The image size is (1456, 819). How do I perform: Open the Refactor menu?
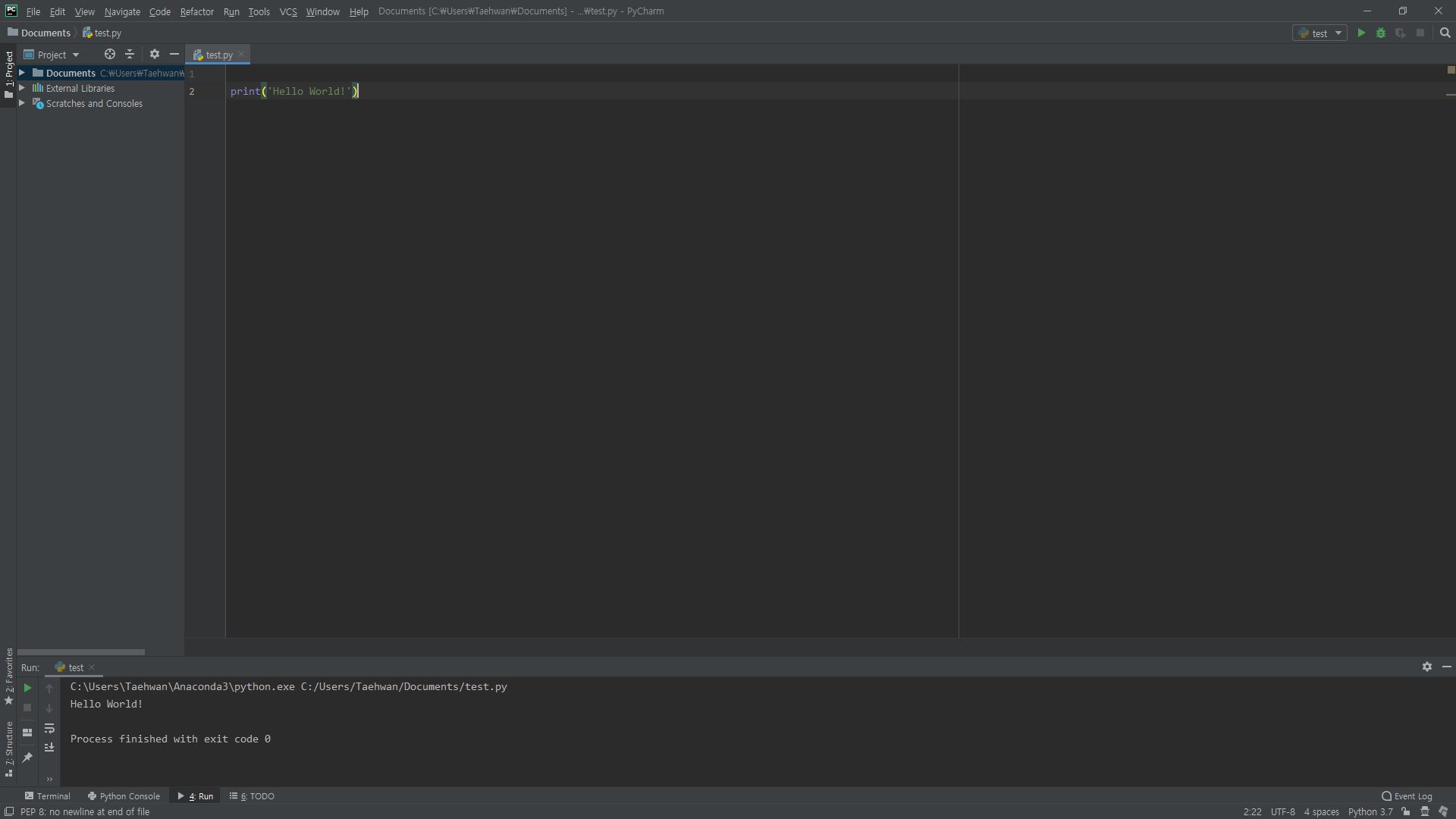[x=196, y=11]
